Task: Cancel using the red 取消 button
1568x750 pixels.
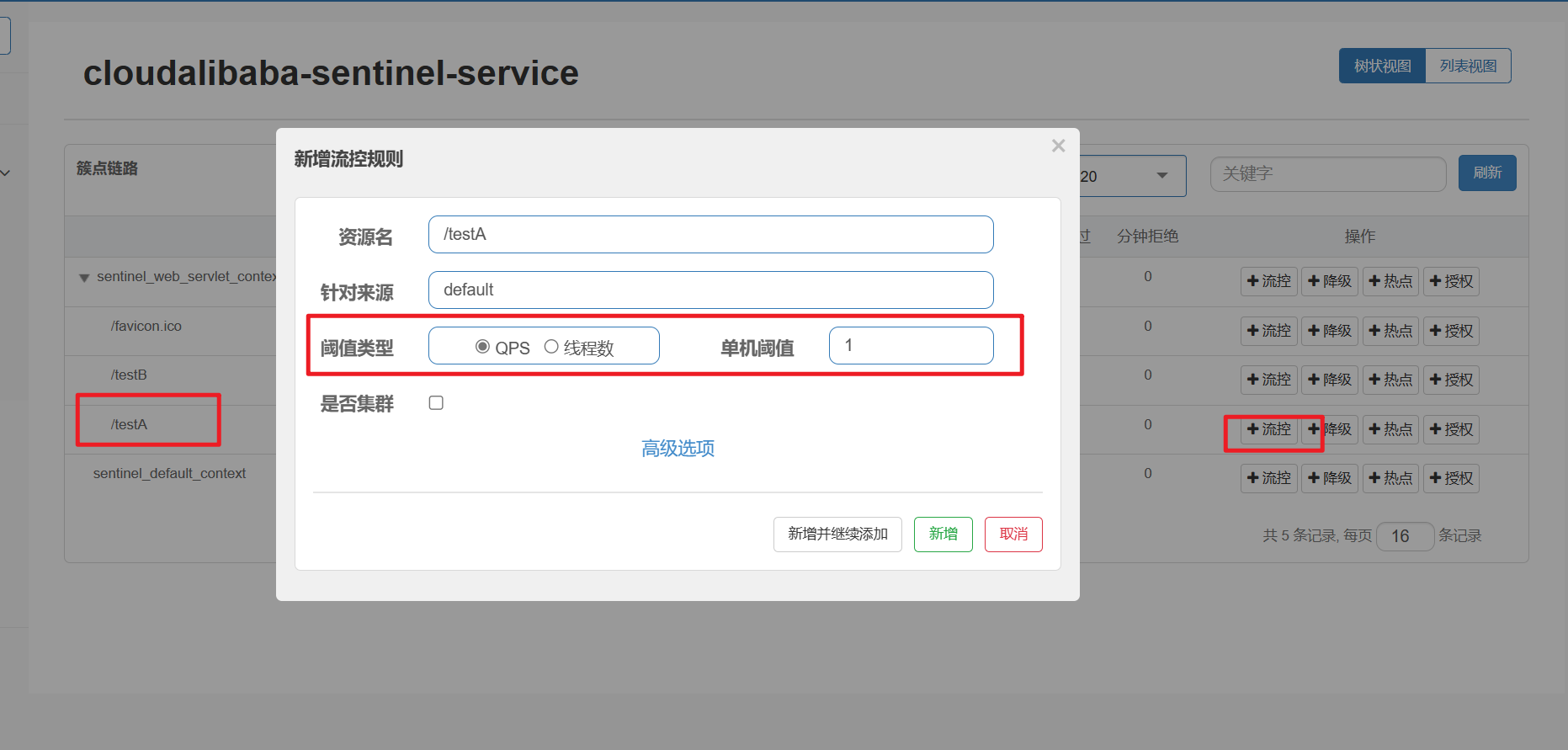Action: coord(1013,535)
